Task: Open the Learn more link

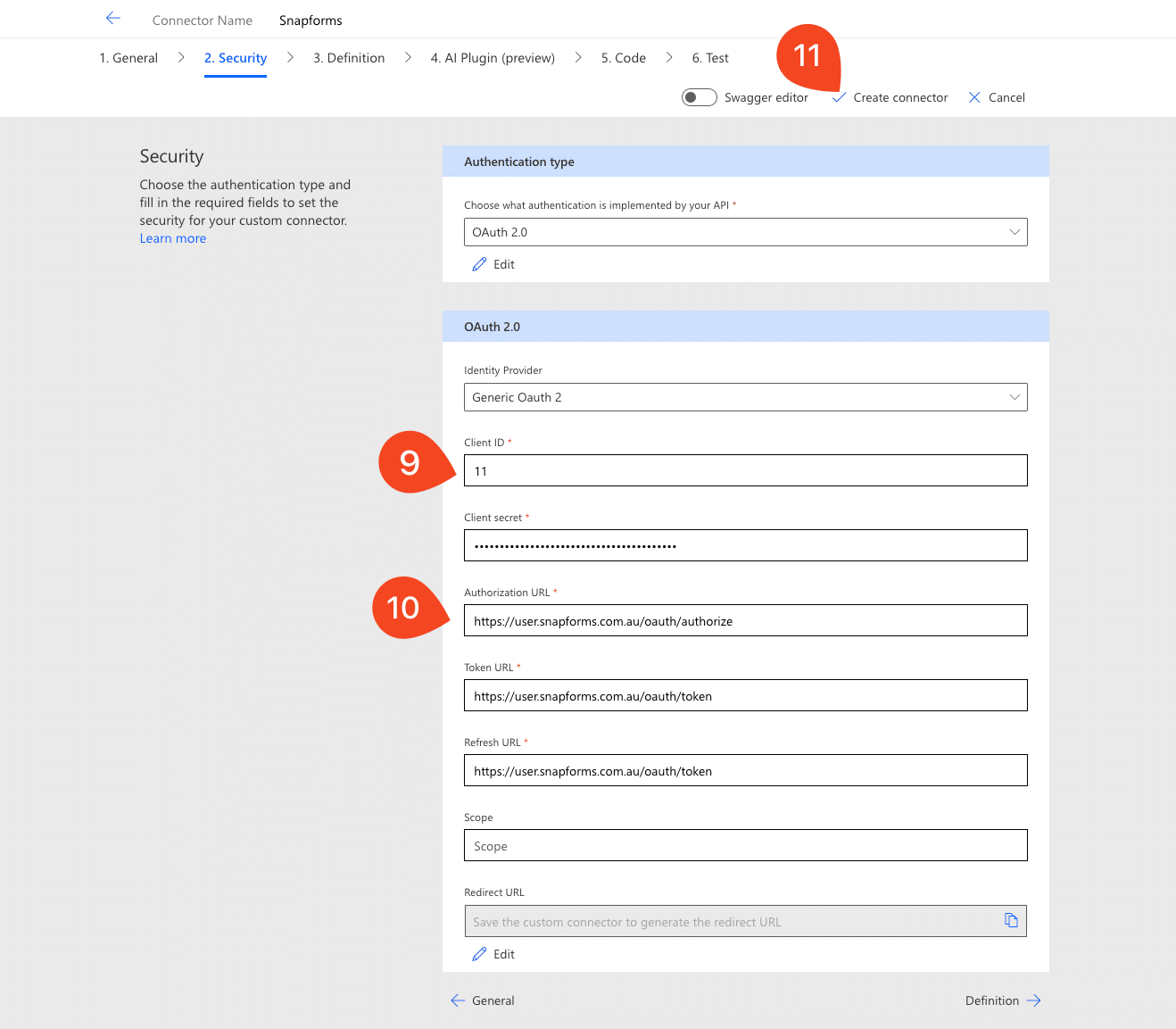Action: coord(173,238)
